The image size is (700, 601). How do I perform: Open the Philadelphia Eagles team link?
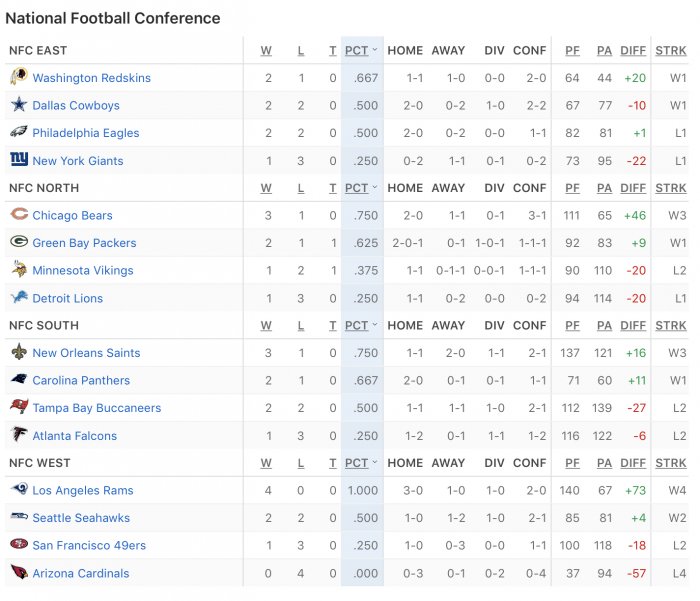click(86, 133)
